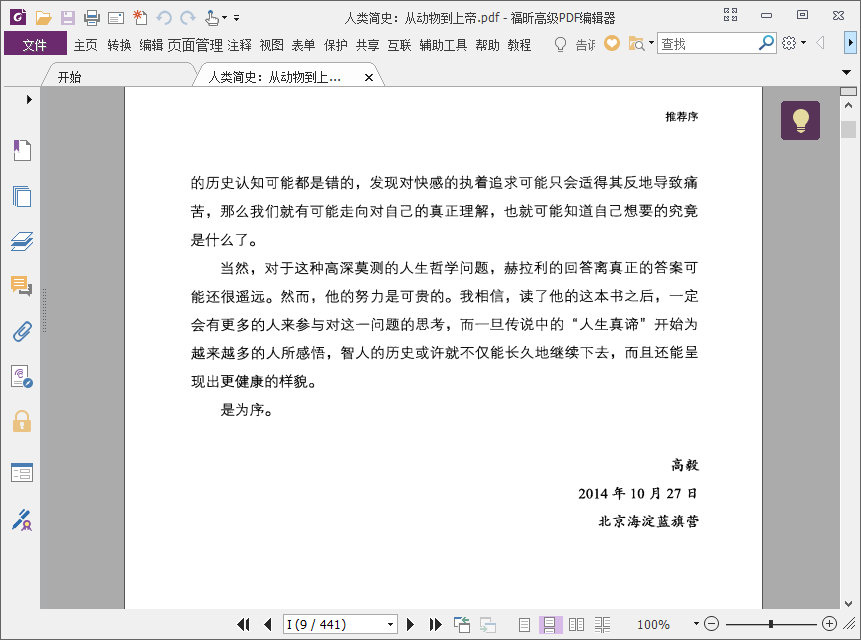Open the page number combo box I (9 / 441)

[339, 624]
